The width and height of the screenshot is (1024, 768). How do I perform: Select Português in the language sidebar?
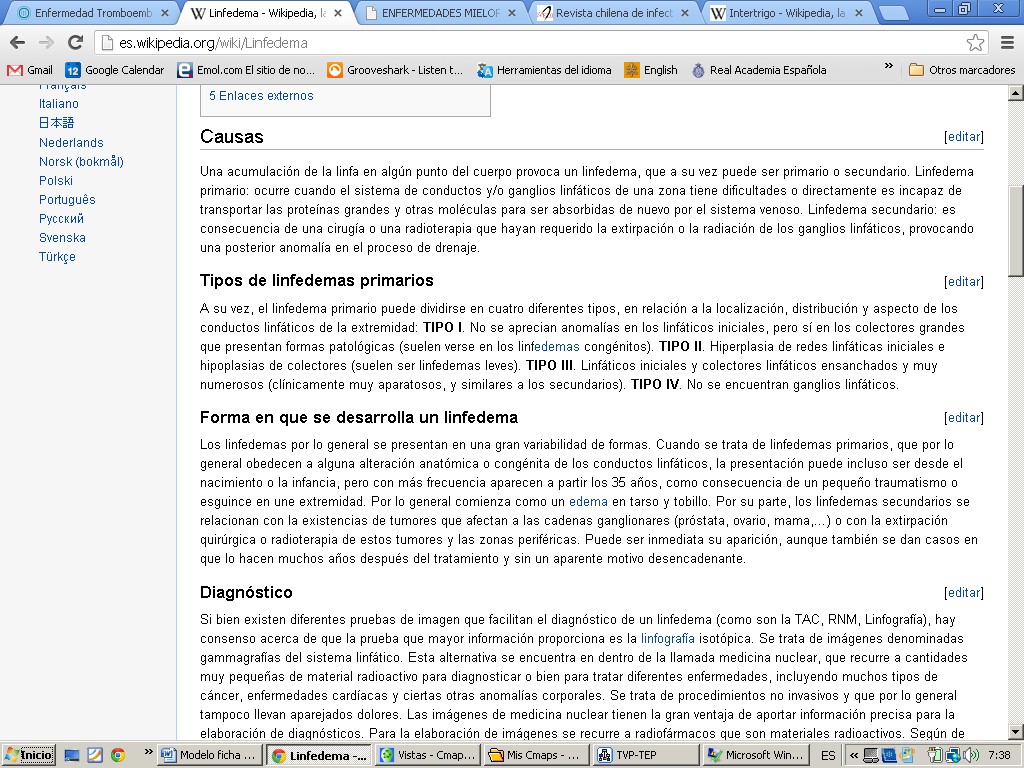click(67, 200)
